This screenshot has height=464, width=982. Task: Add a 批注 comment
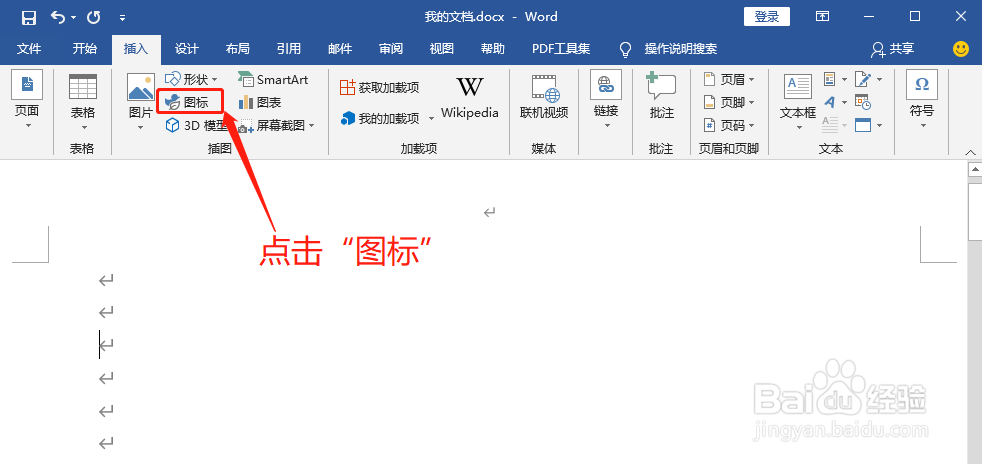[x=661, y=96]
